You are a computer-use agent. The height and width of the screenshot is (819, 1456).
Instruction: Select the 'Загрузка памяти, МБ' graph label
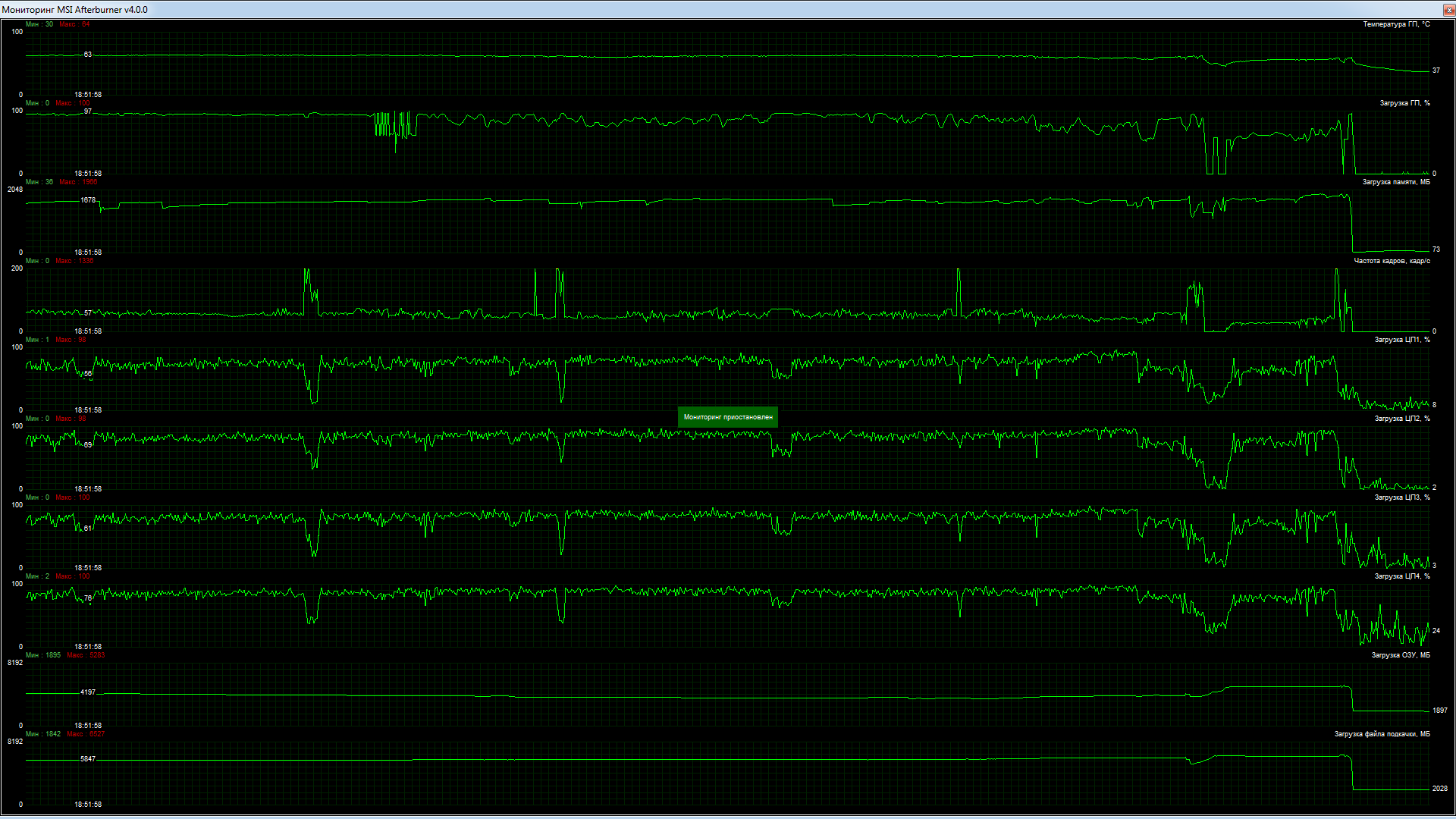pos(1396,182)
